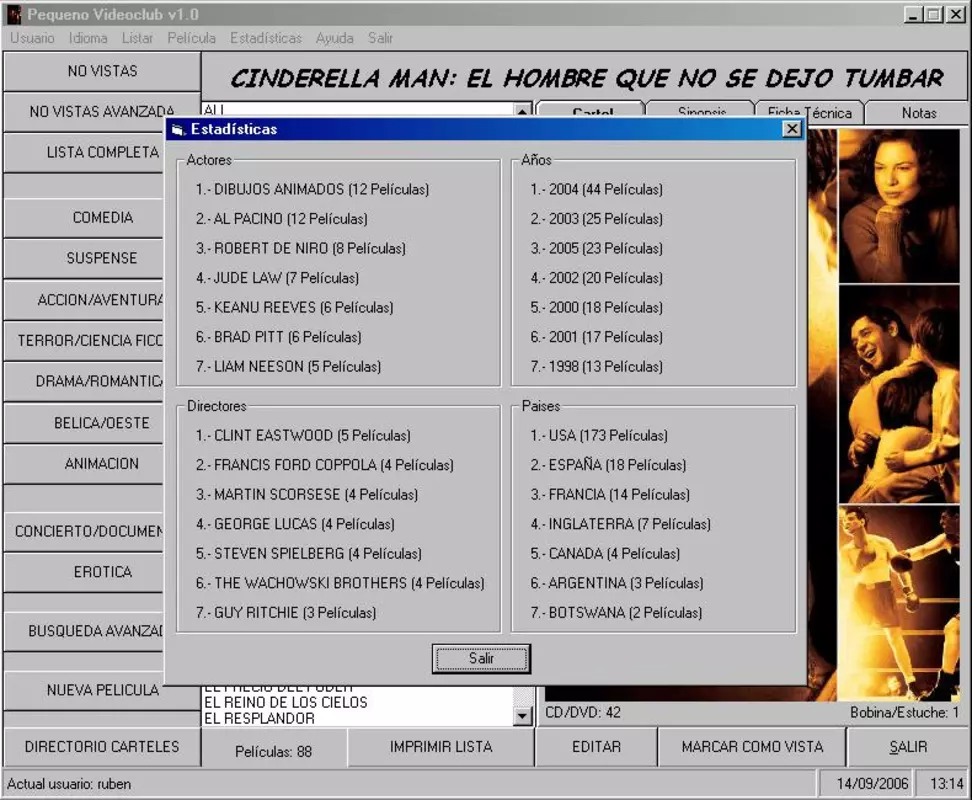Click director entry MARTIN SCORSESE
Image resolution: width=972 pixels, height=800 pixels.
click(x=307, y=495)
